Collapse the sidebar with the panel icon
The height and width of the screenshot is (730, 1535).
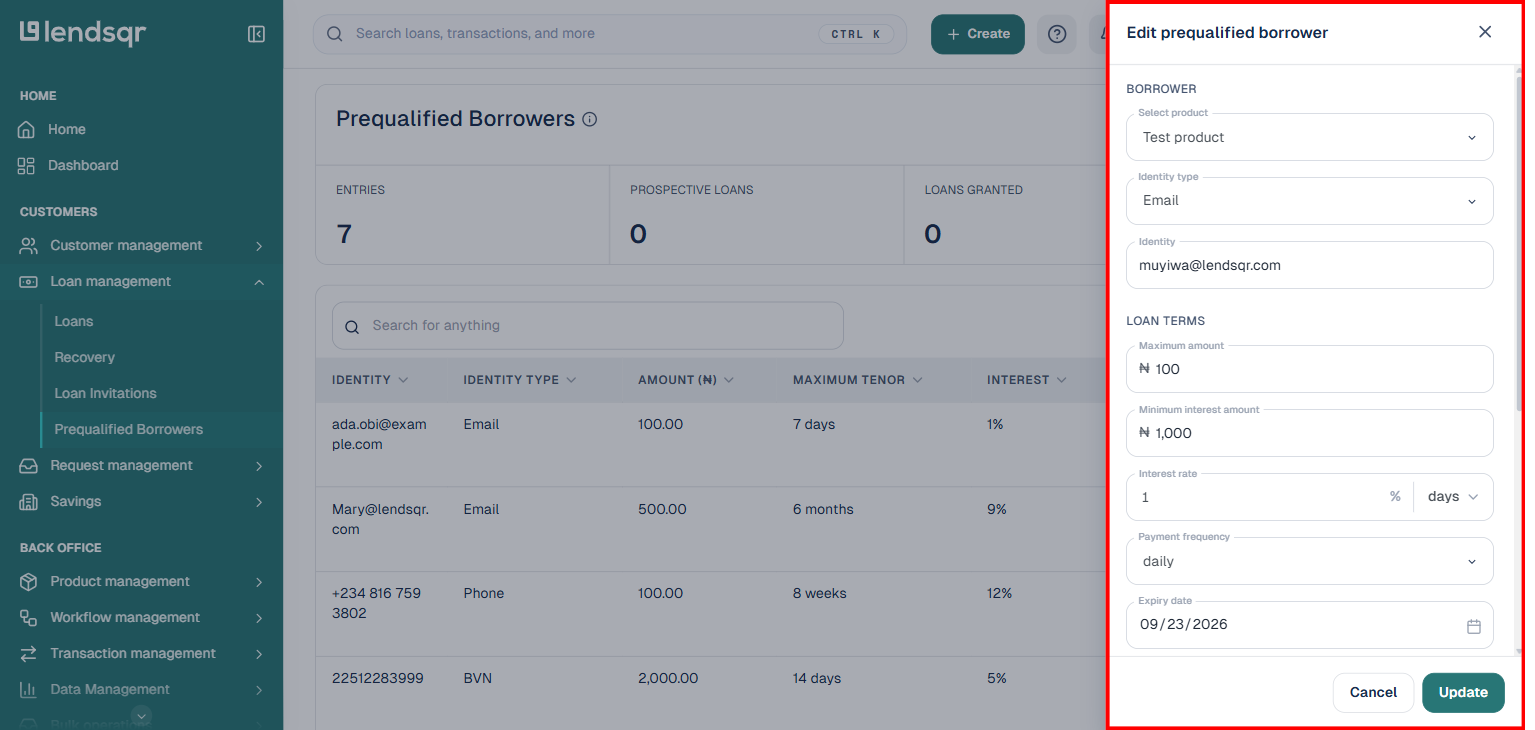pos(256,34)
